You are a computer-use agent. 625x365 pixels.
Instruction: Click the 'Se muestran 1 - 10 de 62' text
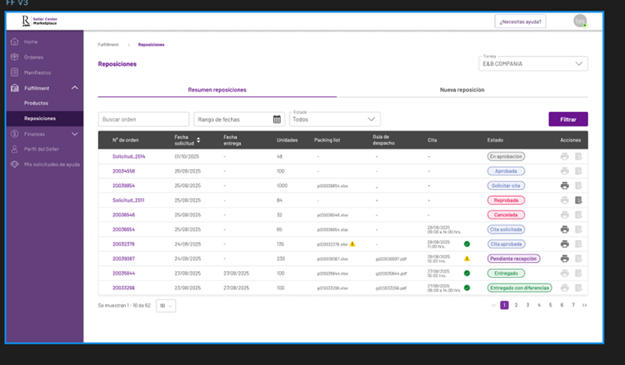pos(124,306)
